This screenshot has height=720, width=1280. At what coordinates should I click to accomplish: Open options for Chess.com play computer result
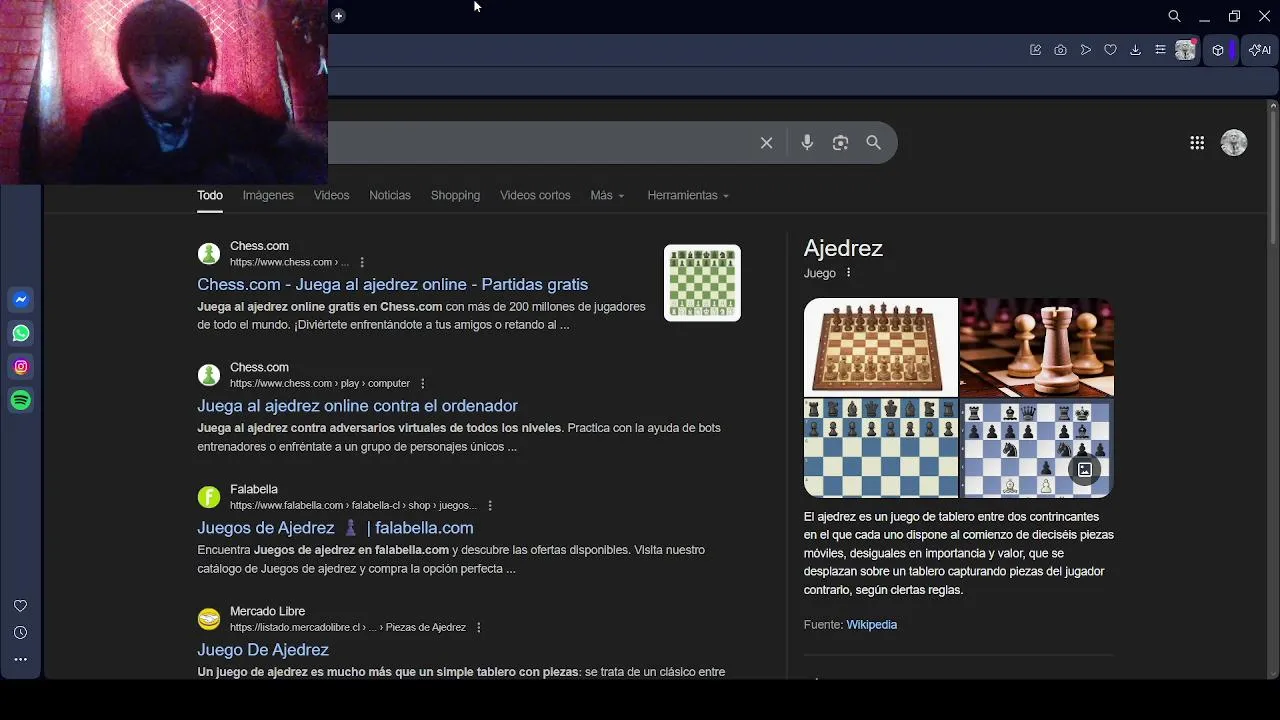click(423, 383)
